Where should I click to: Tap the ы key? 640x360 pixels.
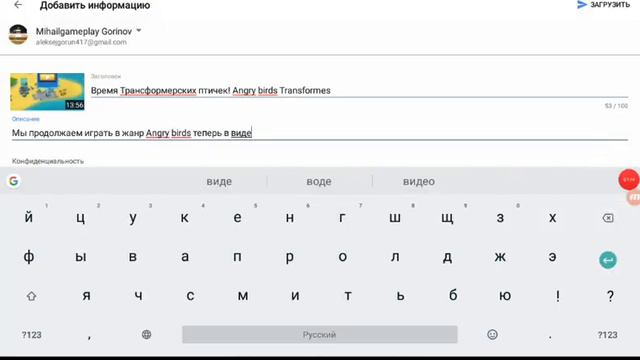(x=81, y=257)
